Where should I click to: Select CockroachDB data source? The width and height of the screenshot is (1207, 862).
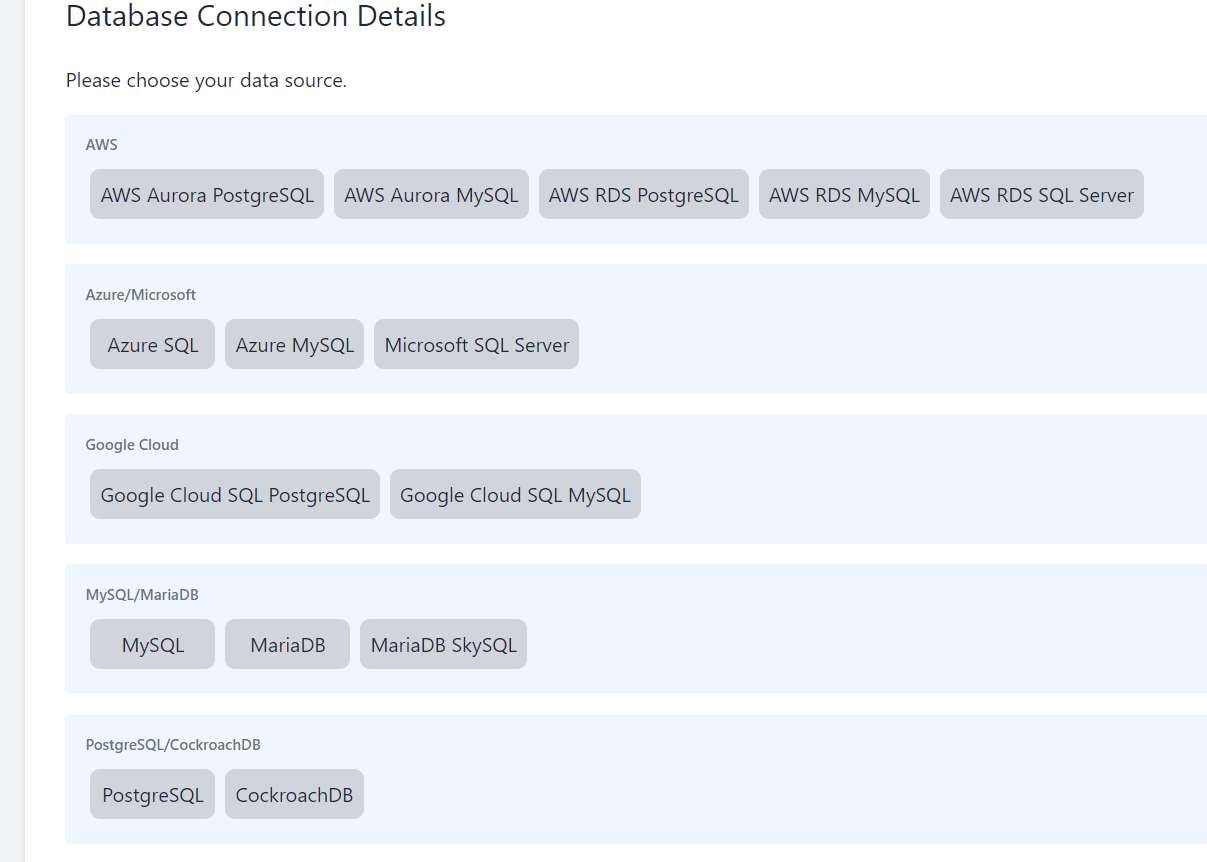tap(294, 794)
